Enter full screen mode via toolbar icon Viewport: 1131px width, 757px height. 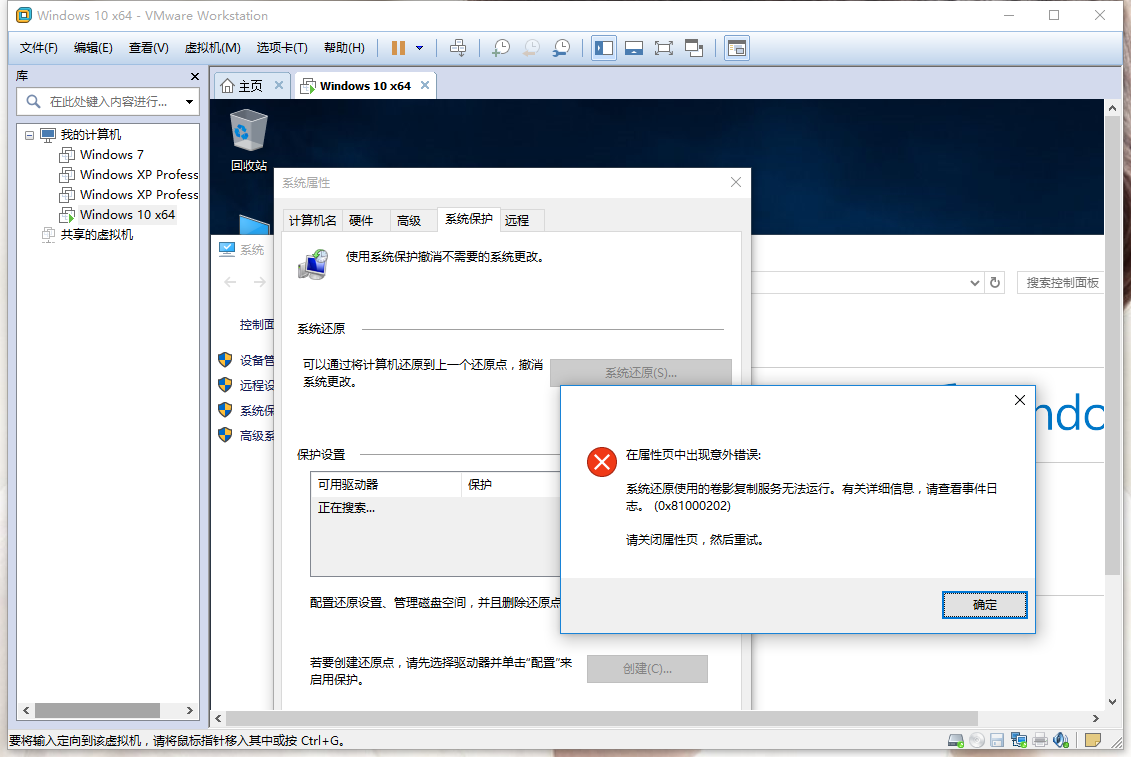coord(664,48)
